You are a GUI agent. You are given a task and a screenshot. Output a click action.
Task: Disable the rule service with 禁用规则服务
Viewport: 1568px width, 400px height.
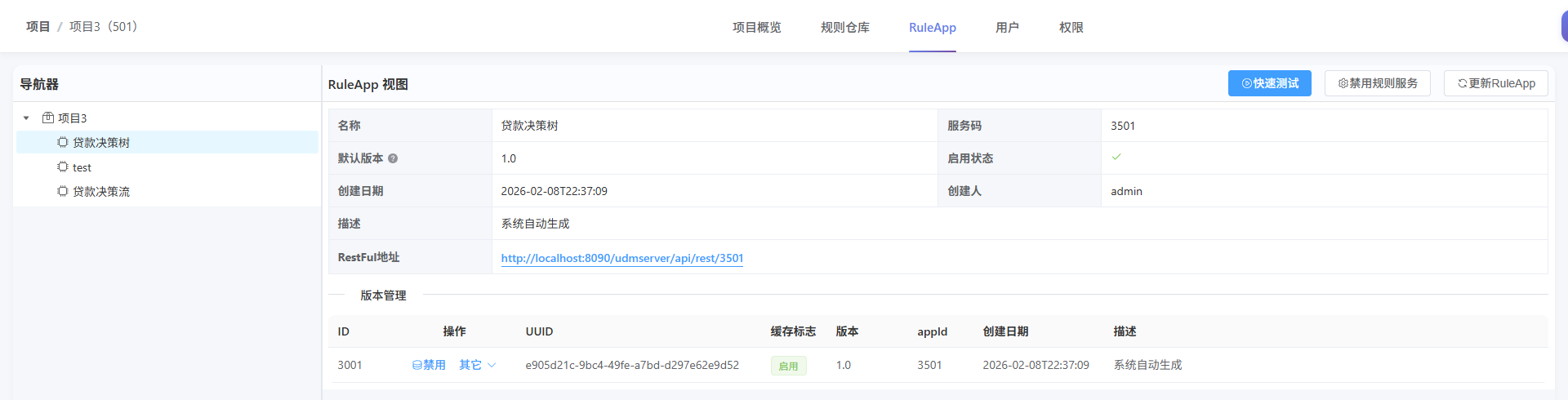(x=1377, y=83)
